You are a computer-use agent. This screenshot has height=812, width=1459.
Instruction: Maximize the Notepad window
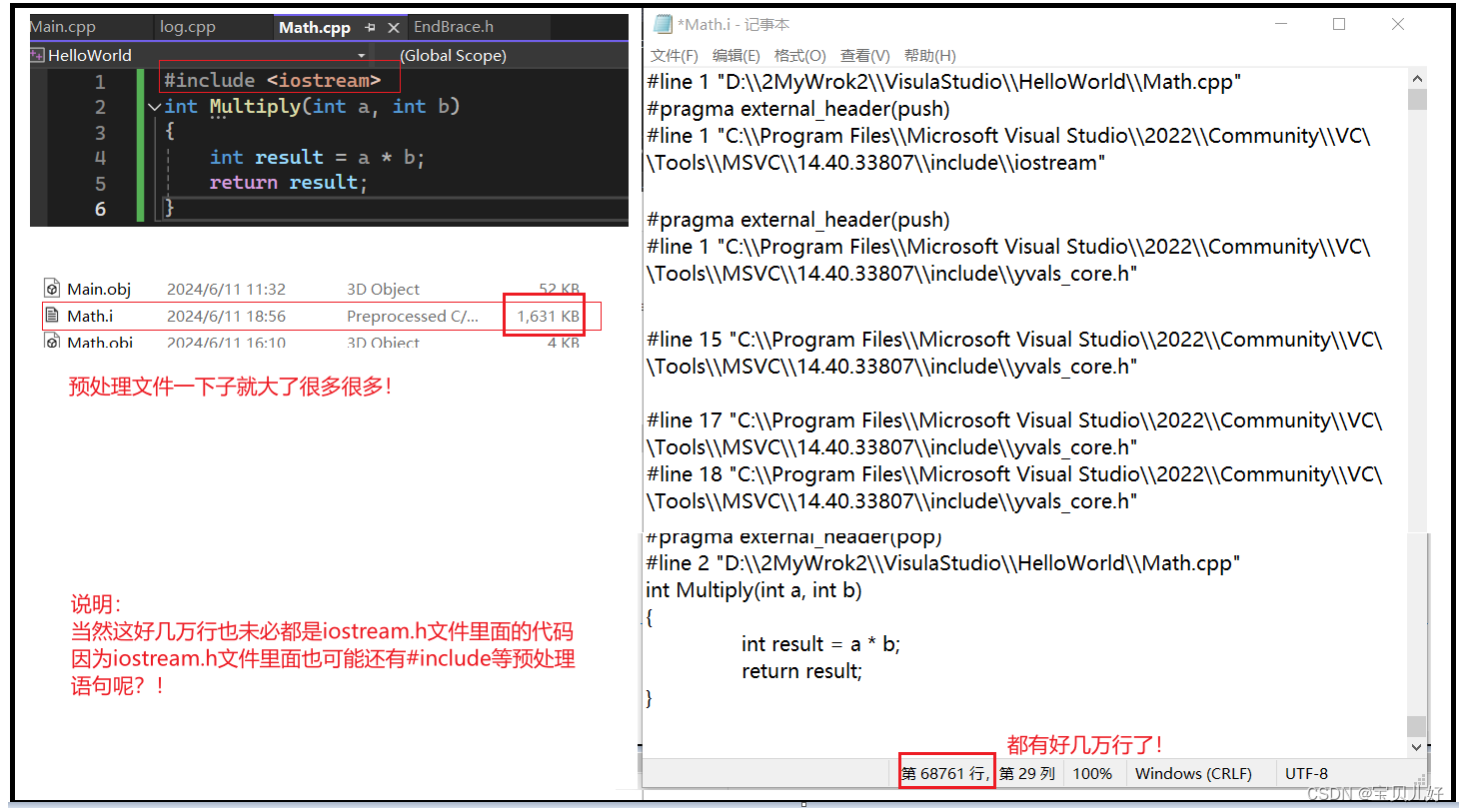point(1339,24)
